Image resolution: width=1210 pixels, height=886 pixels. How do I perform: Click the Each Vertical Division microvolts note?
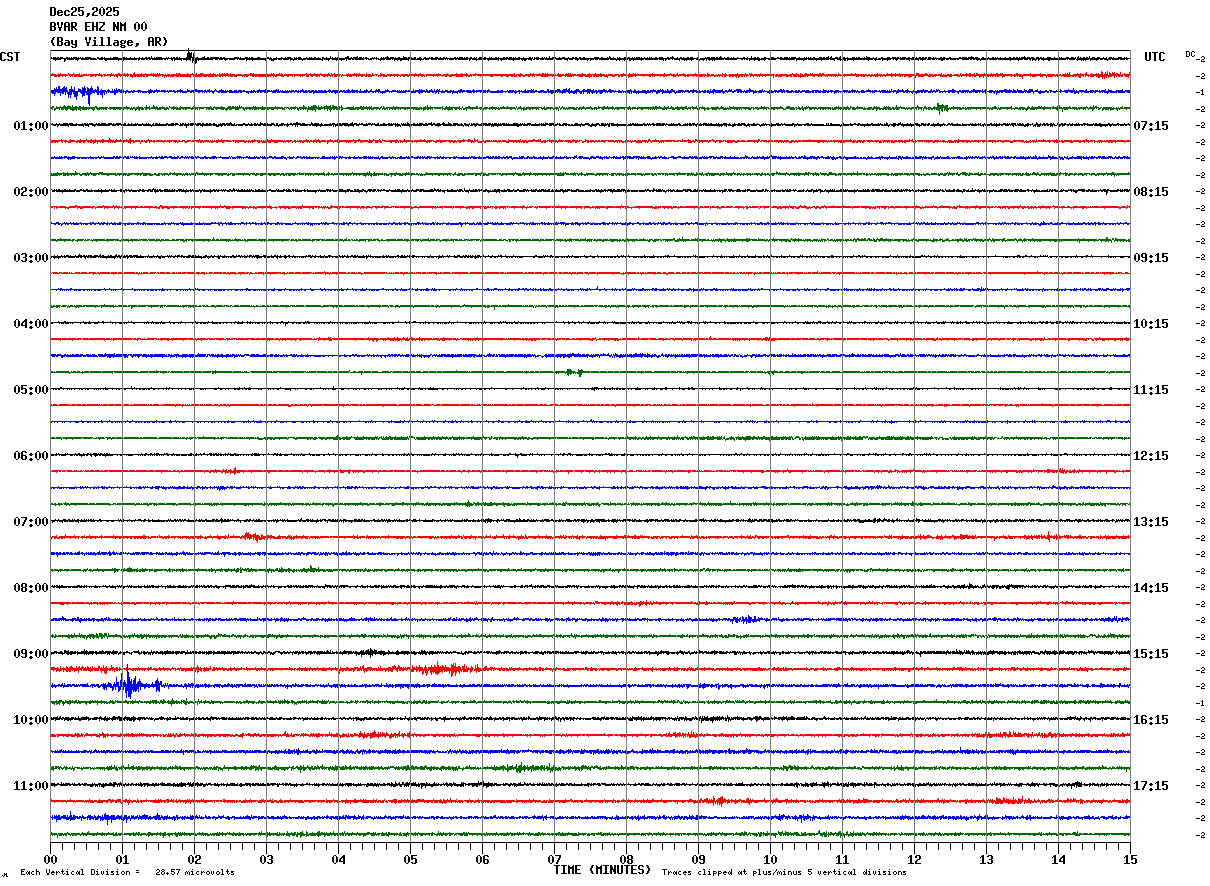click(127, 873)
